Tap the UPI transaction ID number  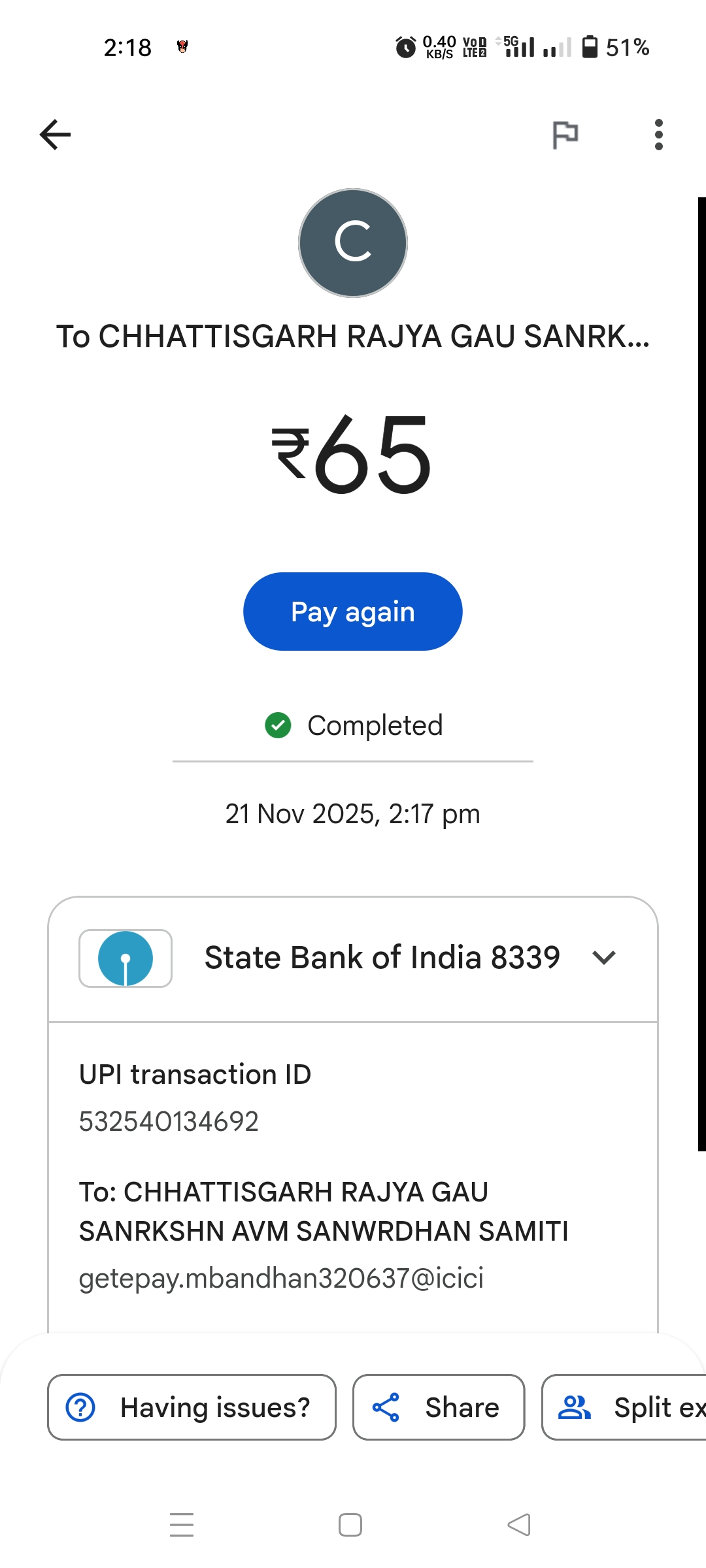[169, 1121]
